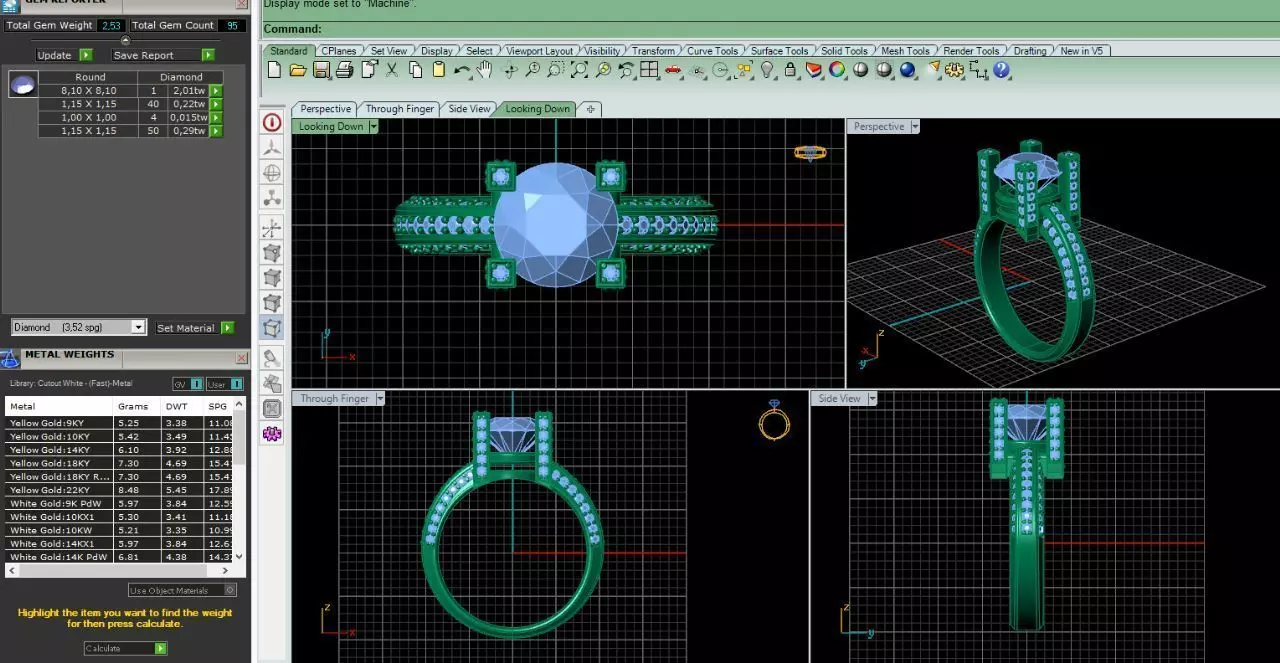Switch to the Side View viewport tab
Viewport: 1280px width, 663px height.
click(x=469, y=109)
